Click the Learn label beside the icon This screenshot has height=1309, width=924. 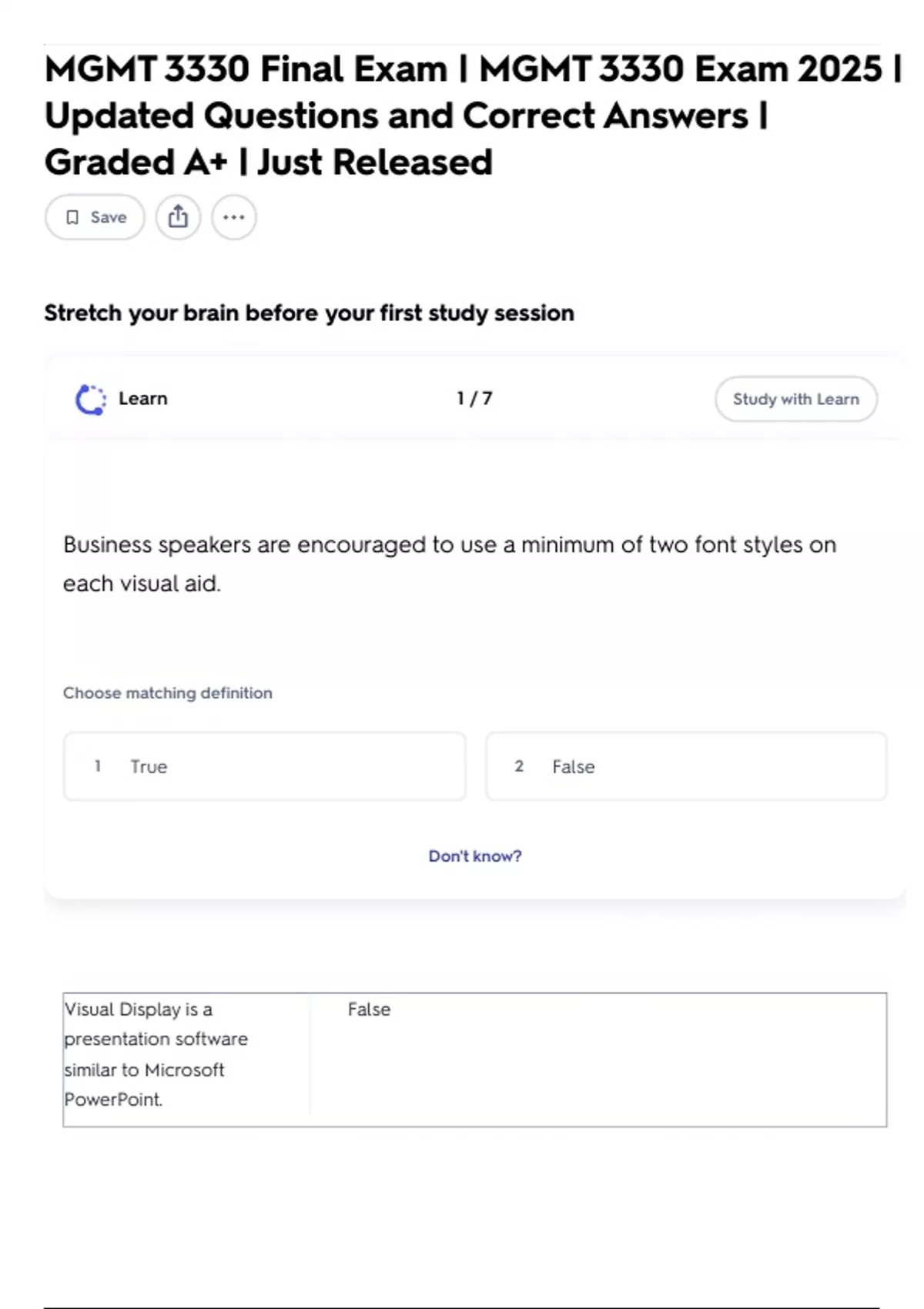[x=142, y=399]
